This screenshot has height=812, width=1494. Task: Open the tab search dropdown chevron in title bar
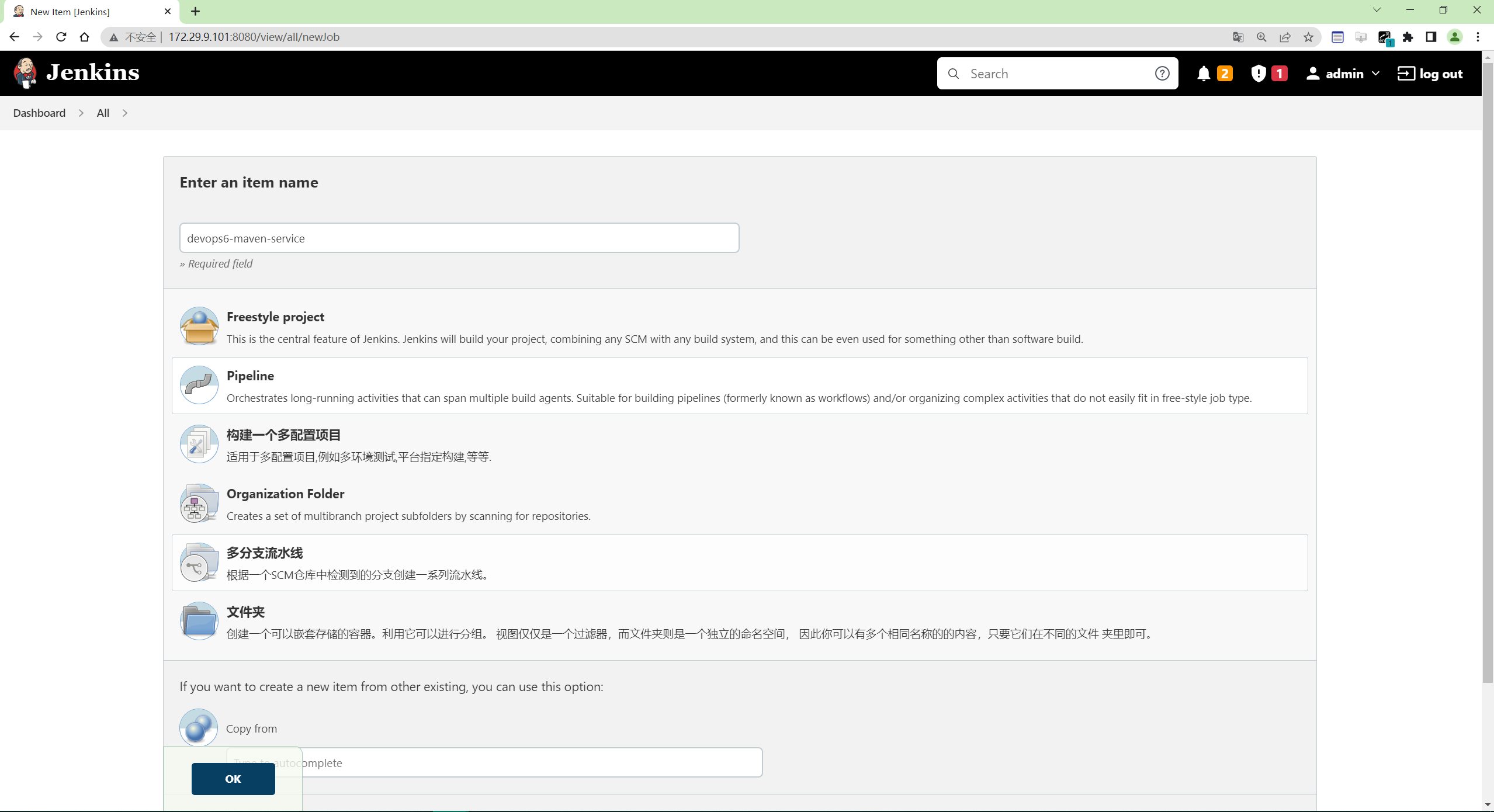(x=1377, y=10)
